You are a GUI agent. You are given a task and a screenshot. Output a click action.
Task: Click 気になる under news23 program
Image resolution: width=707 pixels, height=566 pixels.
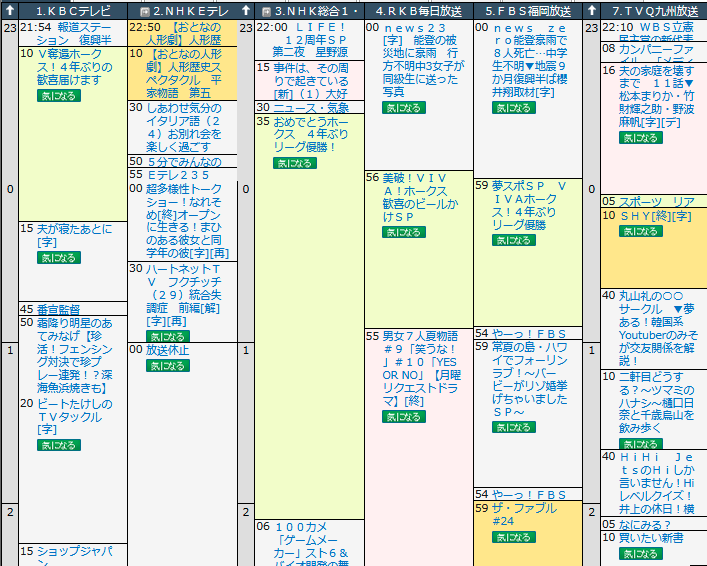(404, 108)
